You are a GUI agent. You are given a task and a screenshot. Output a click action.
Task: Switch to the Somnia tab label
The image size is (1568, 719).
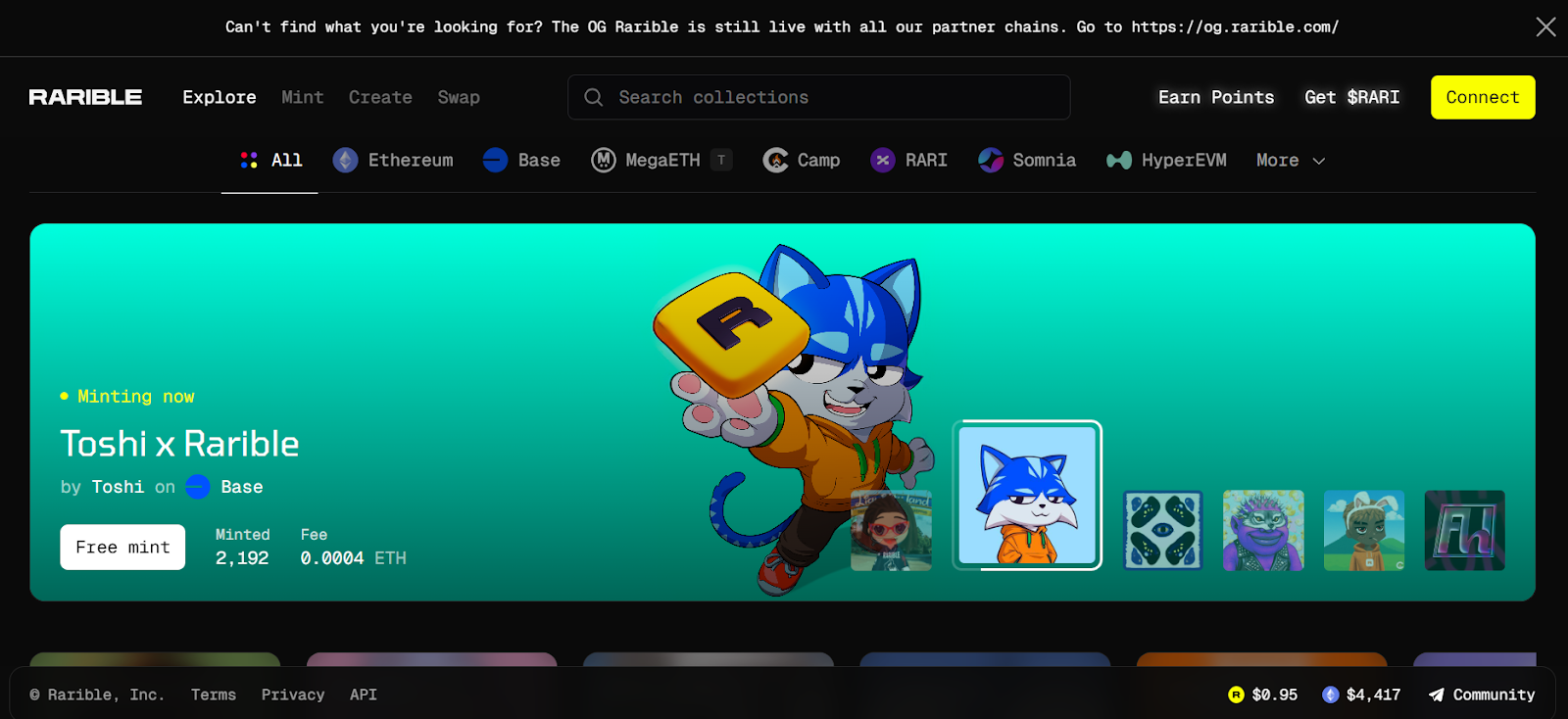click(1044, 160)
